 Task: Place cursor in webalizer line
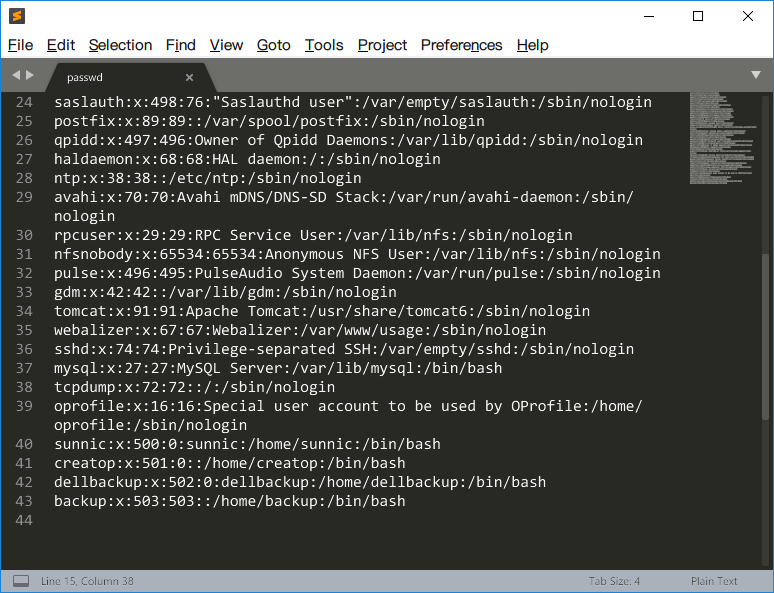point(300,330)
